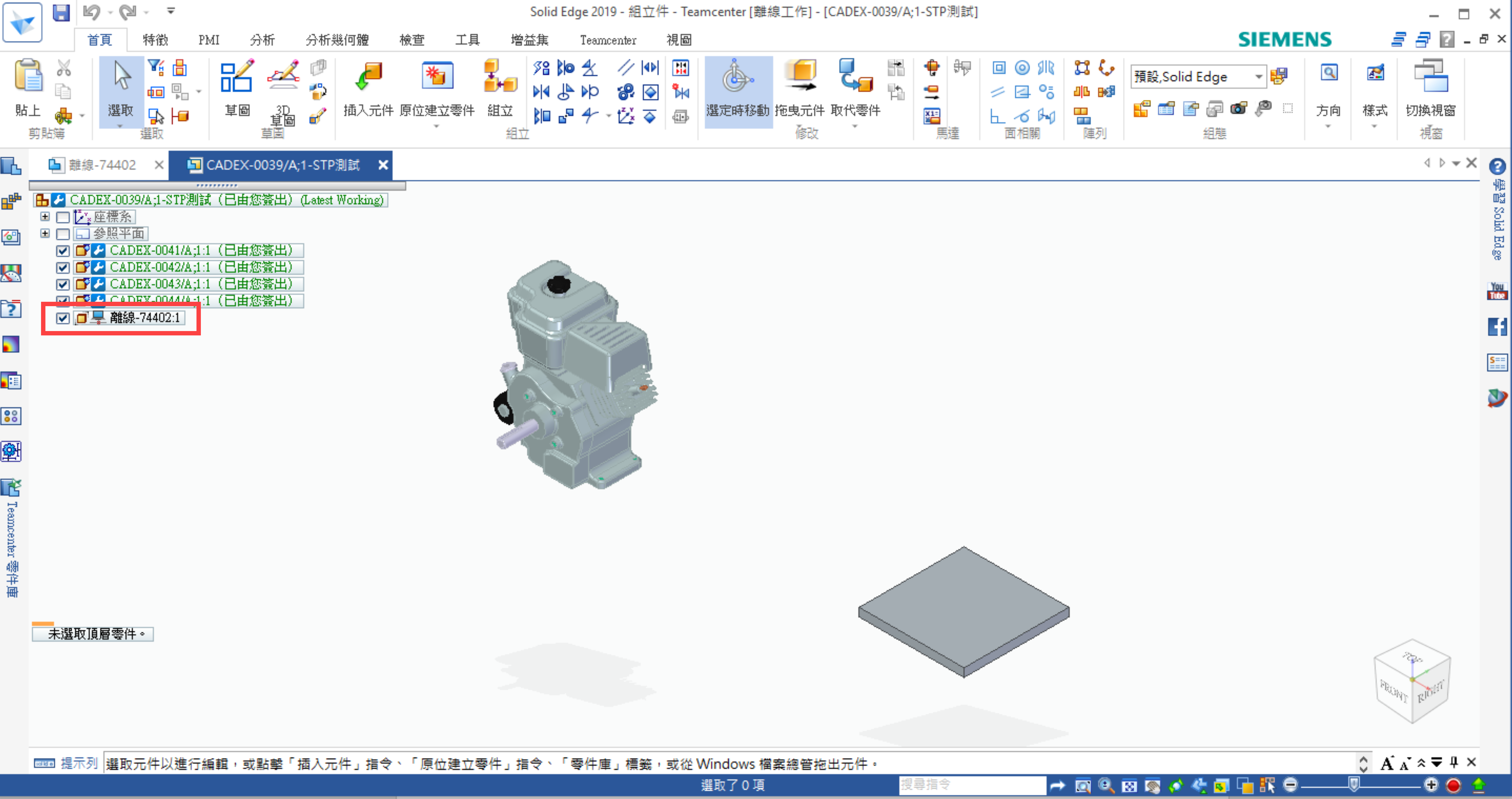
Task: Open the Sketch (草圖) tool
Action: pos(237,76)
